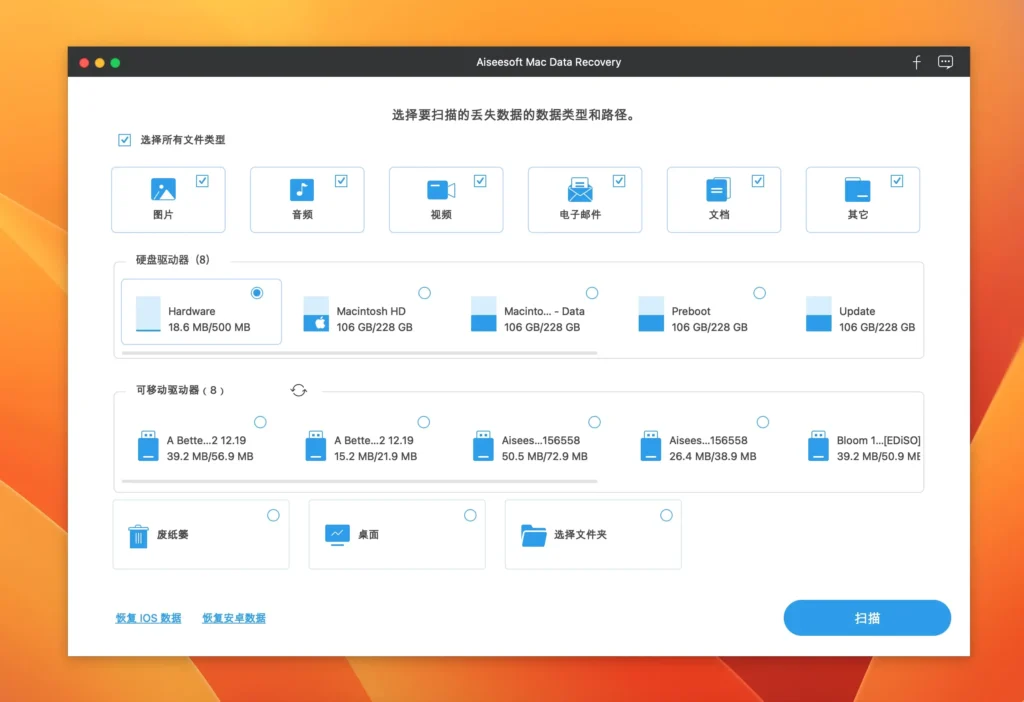Click the 桌面 desktop monitor icon
The image size is (1024, 702).
click(x=337, y=535)
